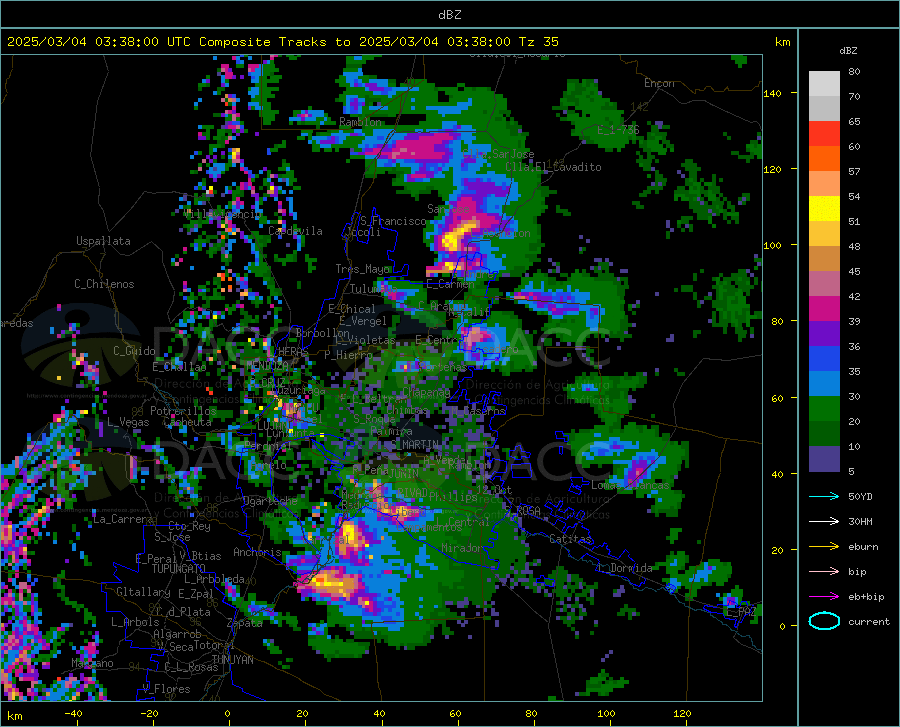This screenshot has height=727, width=900.
Task: Pick the dark purple 5–10 dBZ swatch
Action: [824, 459]
